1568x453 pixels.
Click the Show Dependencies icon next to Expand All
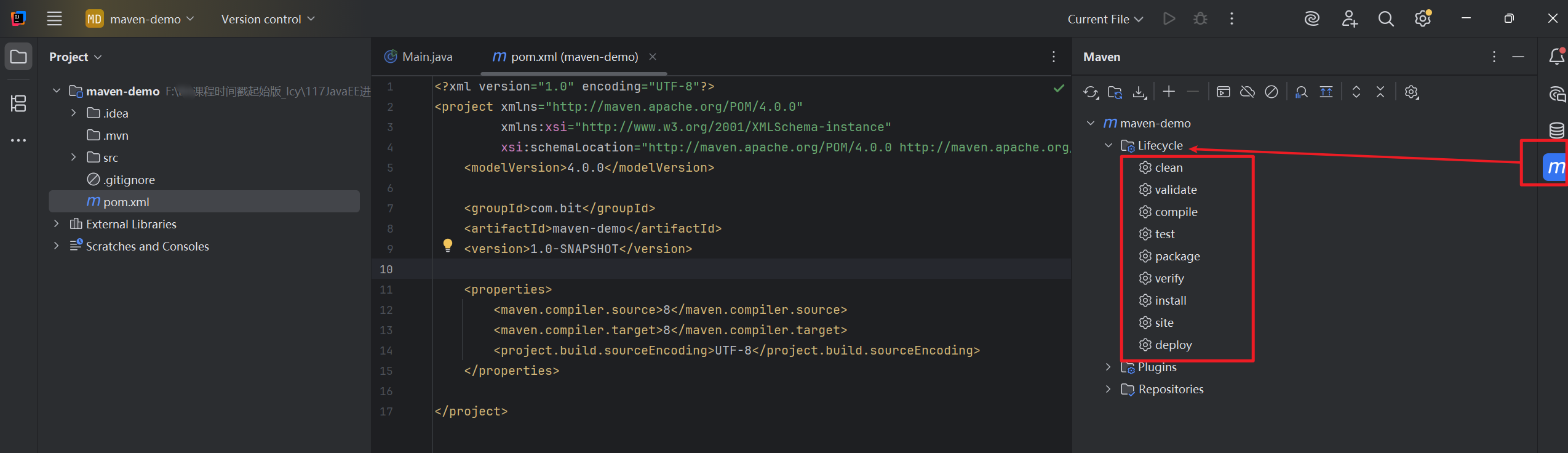1326,92
